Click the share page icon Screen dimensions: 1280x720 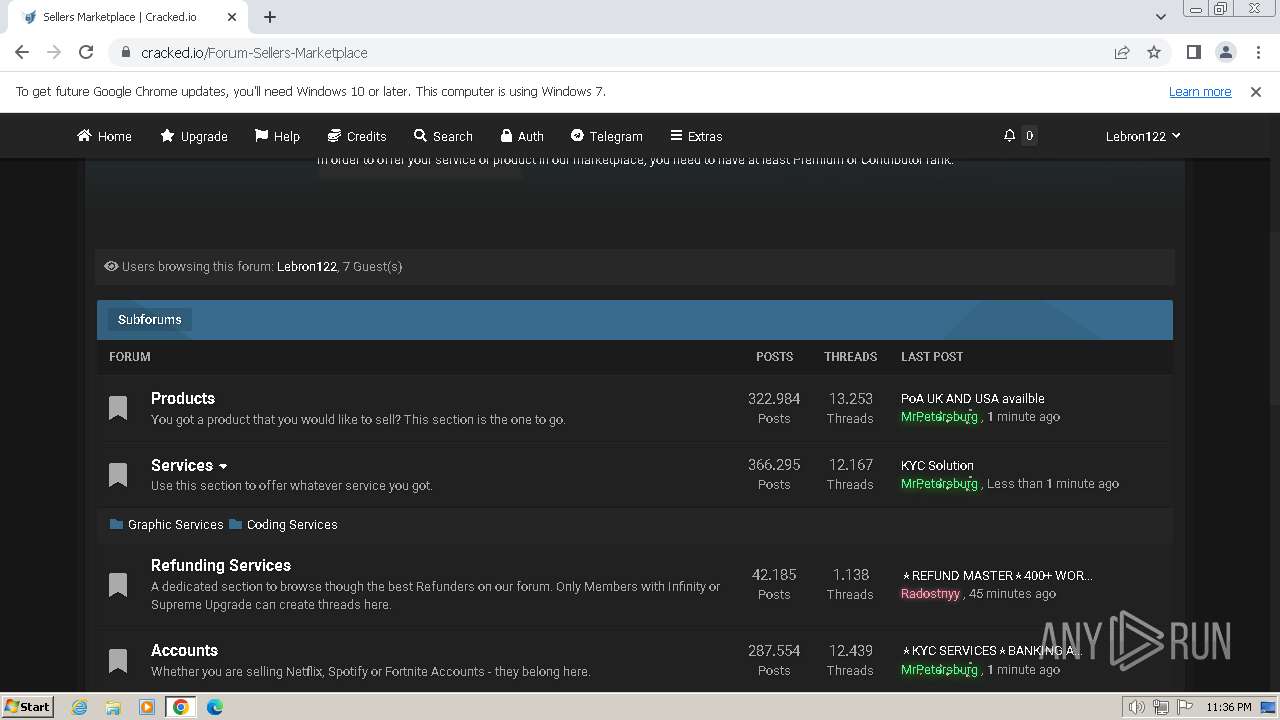tap(1122, 52)
